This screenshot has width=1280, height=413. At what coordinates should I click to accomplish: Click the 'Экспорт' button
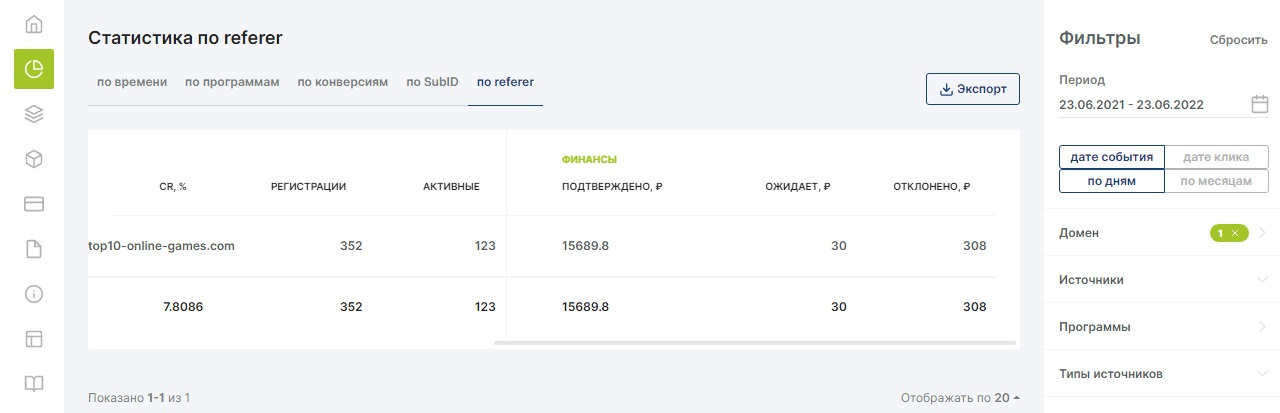[x=973, y=89]
